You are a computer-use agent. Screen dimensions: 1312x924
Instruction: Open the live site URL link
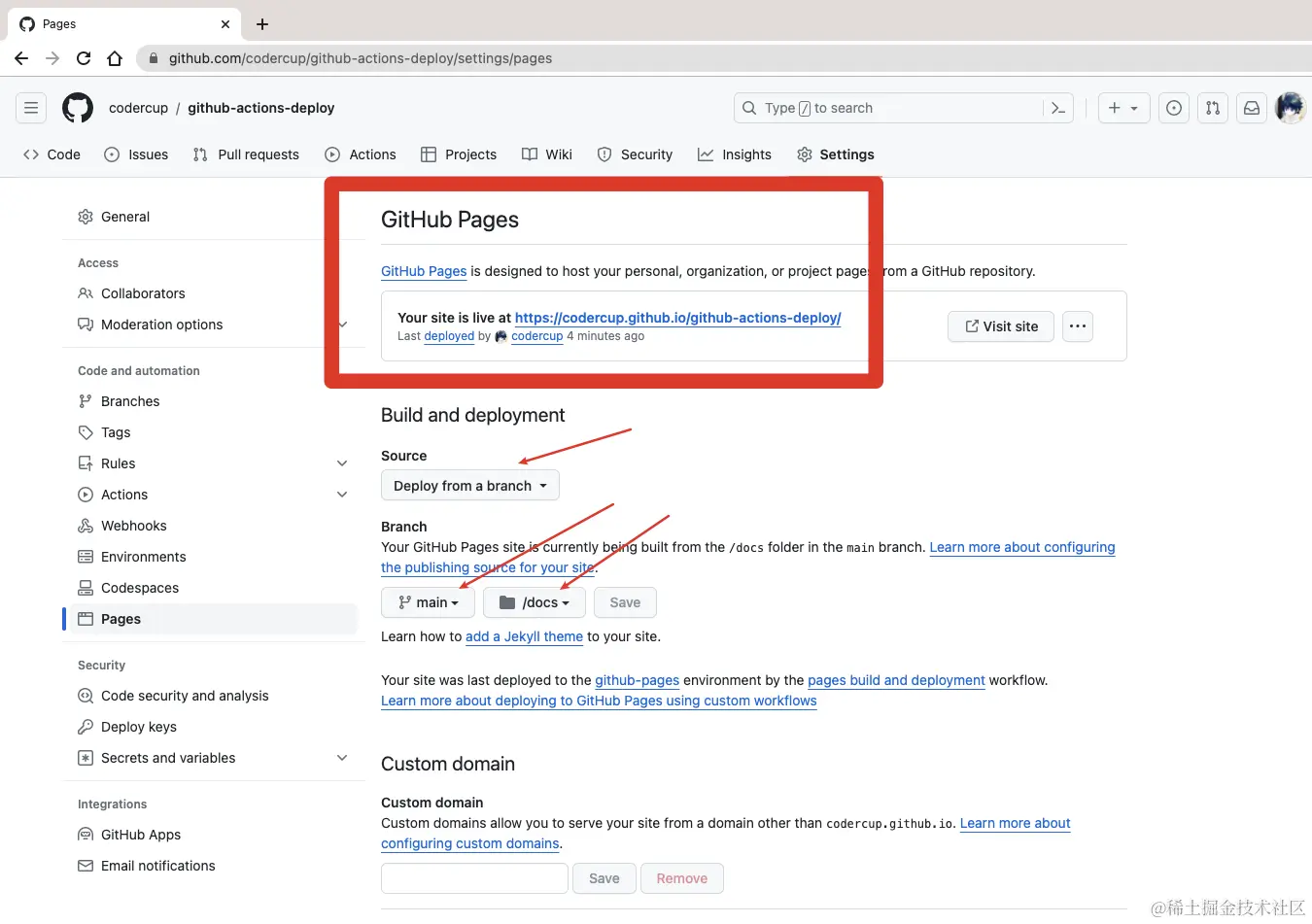(677, 318)
